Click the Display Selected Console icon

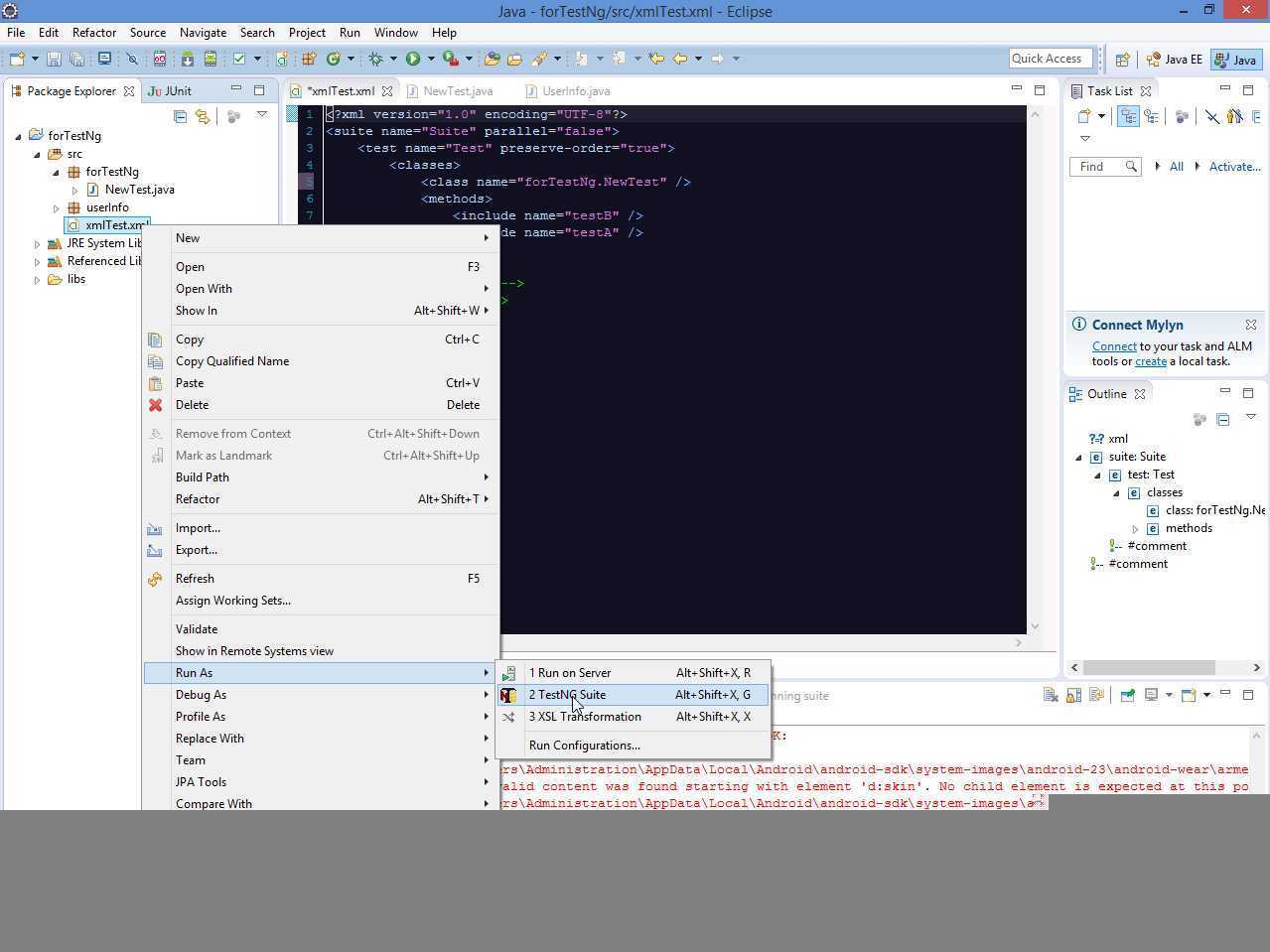1152,695
